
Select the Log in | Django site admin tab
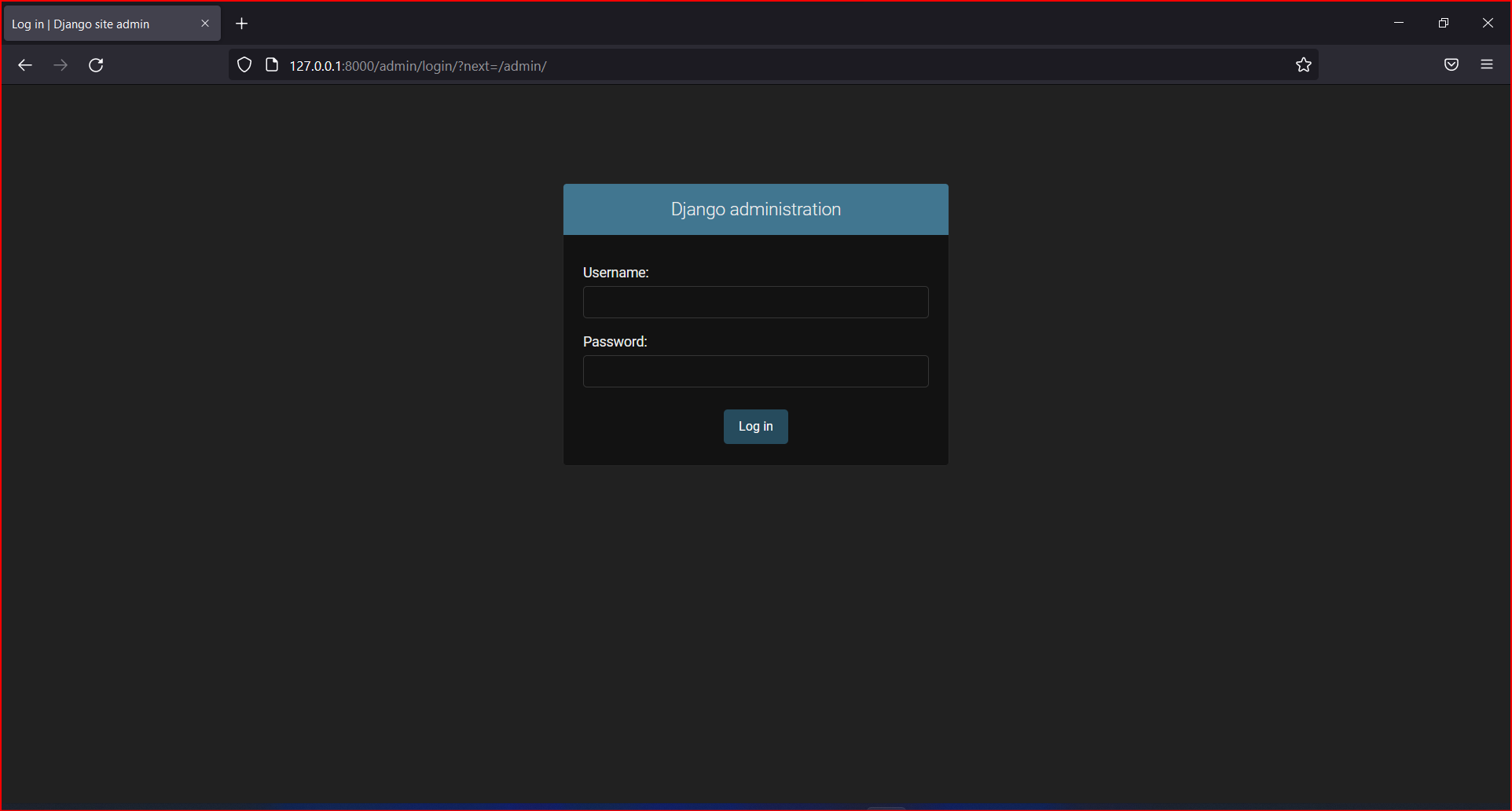click(x=112, y=24)
